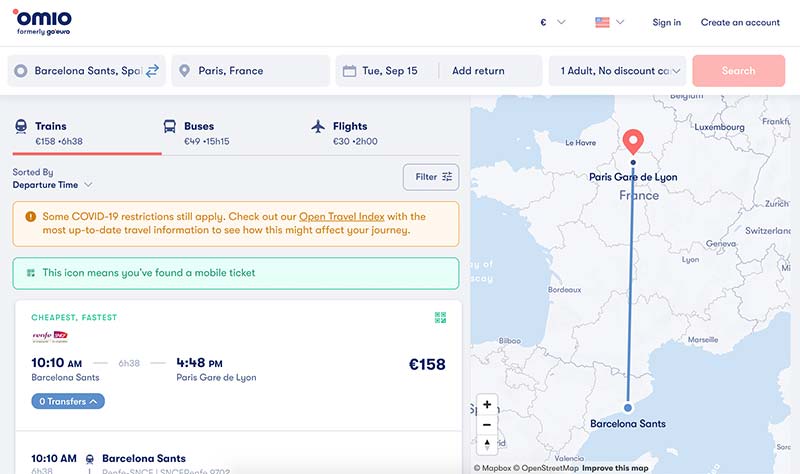
Task: Expand the language selector chevron
Action: tap(620, 22)
